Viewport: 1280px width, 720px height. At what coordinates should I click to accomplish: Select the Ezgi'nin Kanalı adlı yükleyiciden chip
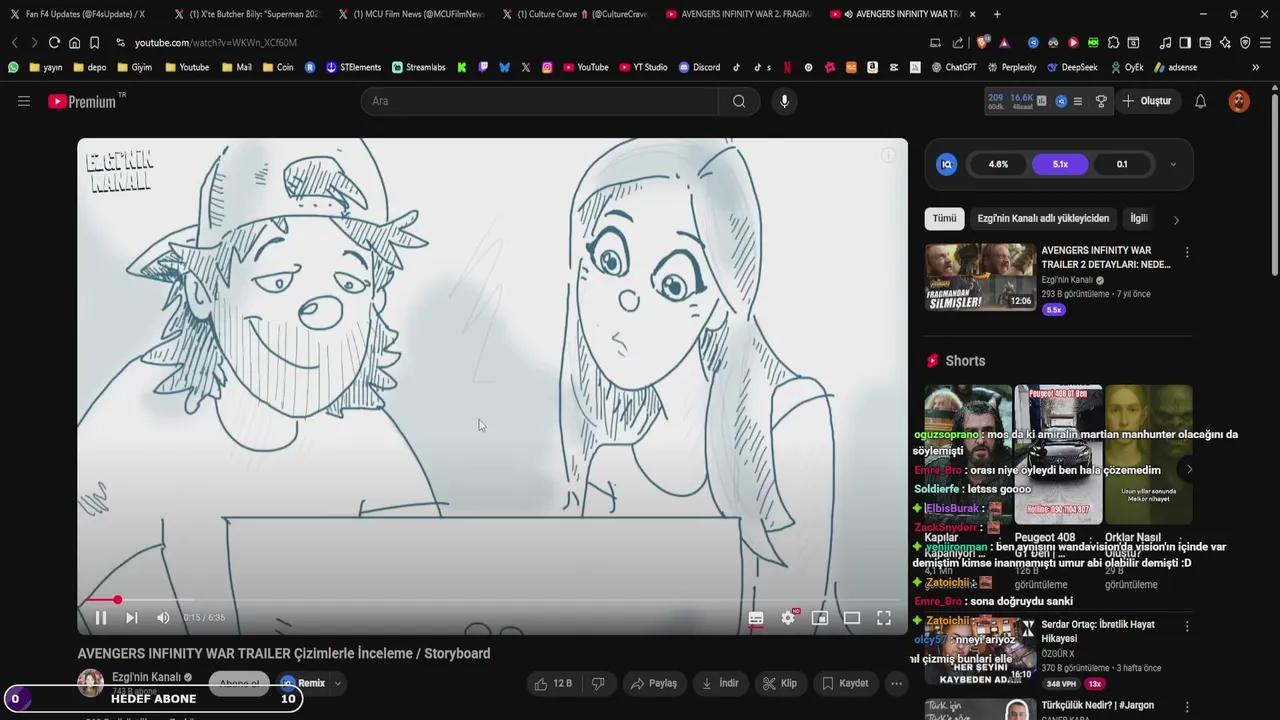[x=1043, y=218]
